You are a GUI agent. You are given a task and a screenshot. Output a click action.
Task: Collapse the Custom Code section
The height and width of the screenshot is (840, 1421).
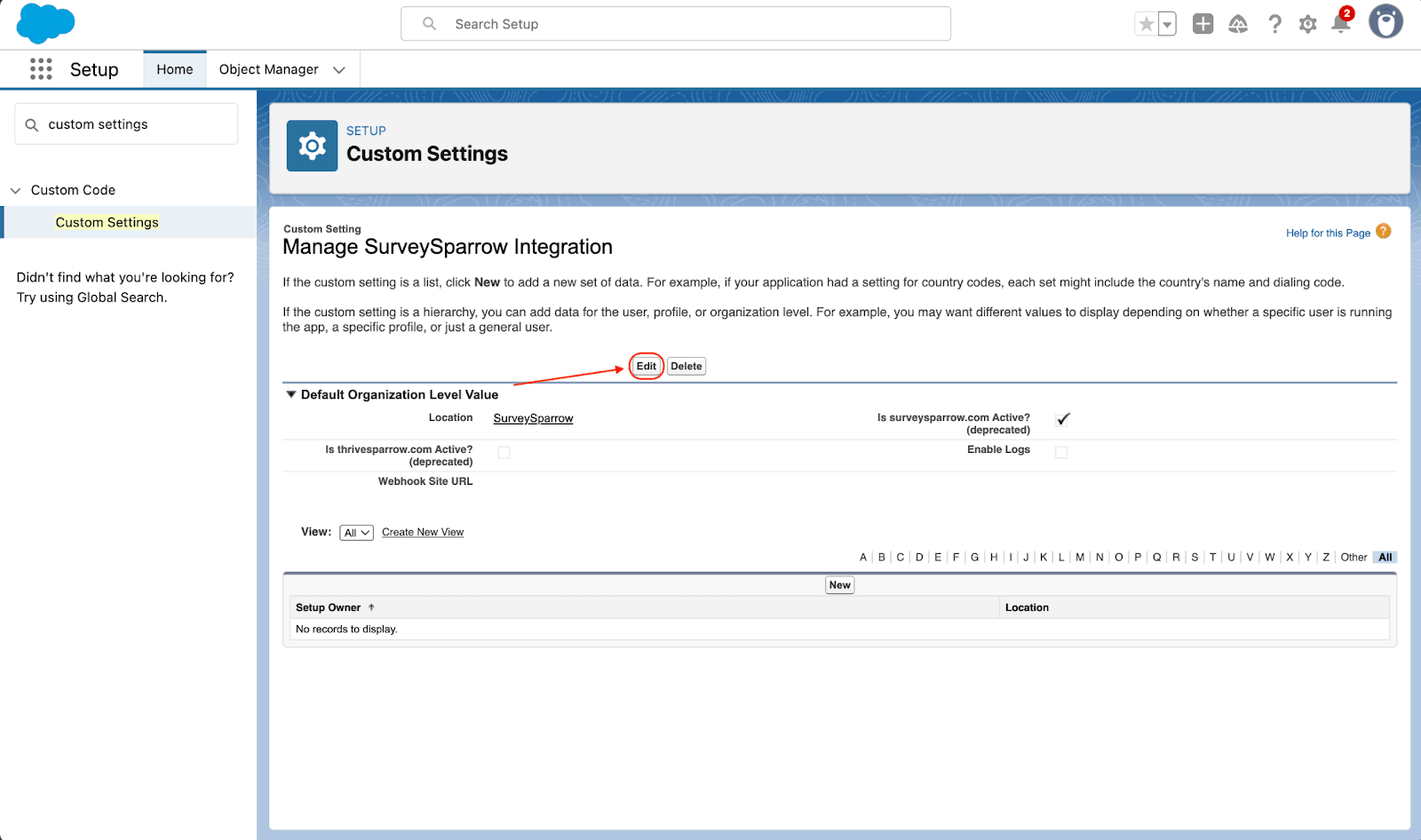coord(16,190)
